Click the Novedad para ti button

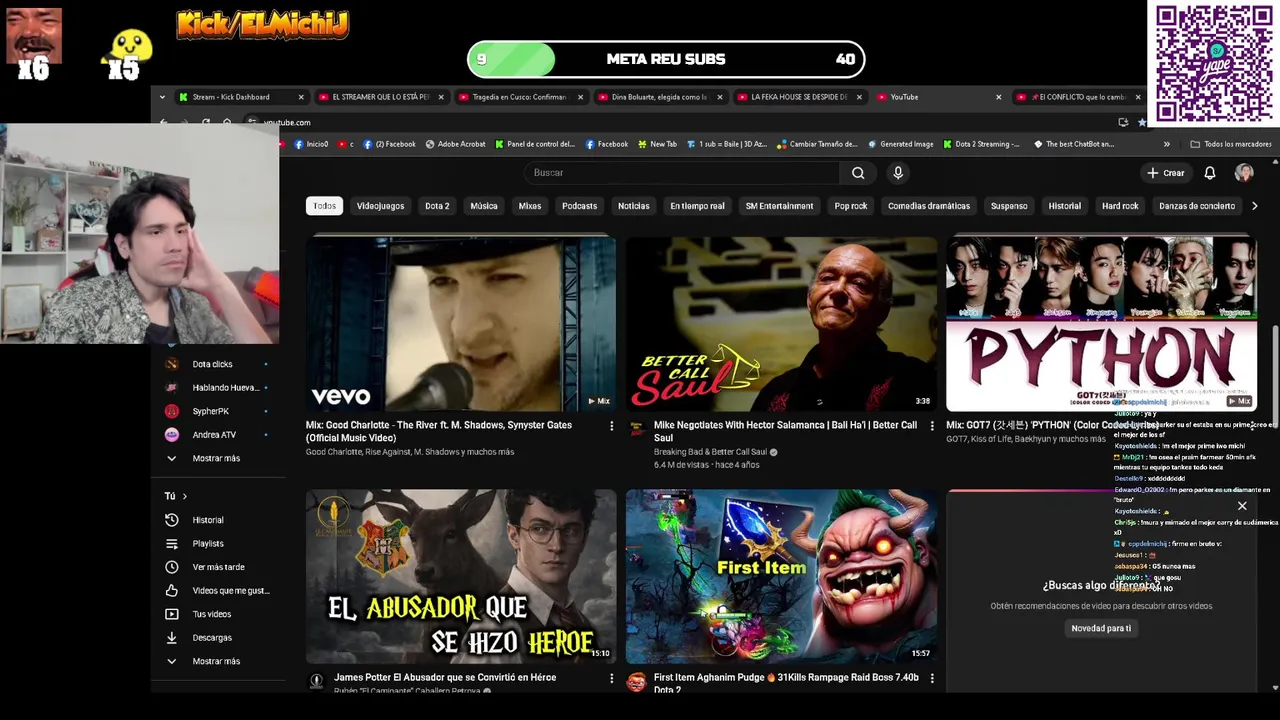click(x=1101, y=628)
